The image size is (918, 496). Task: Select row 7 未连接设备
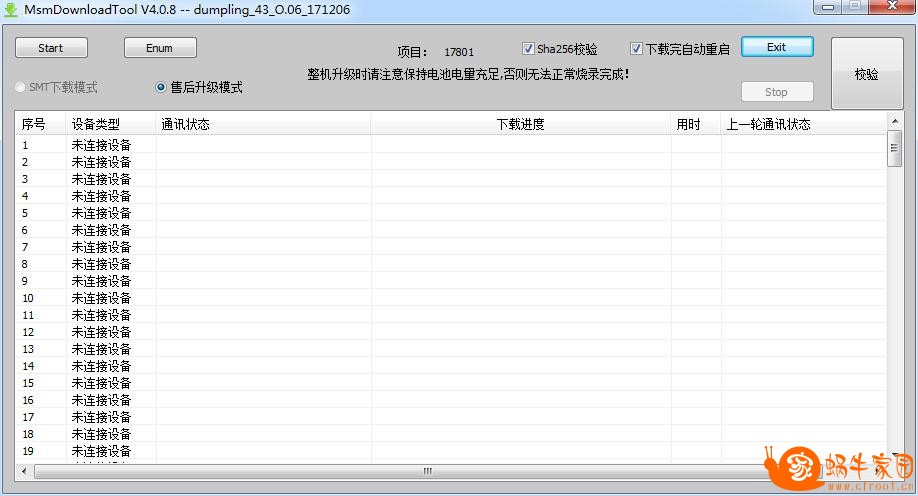tap(451, 247)
